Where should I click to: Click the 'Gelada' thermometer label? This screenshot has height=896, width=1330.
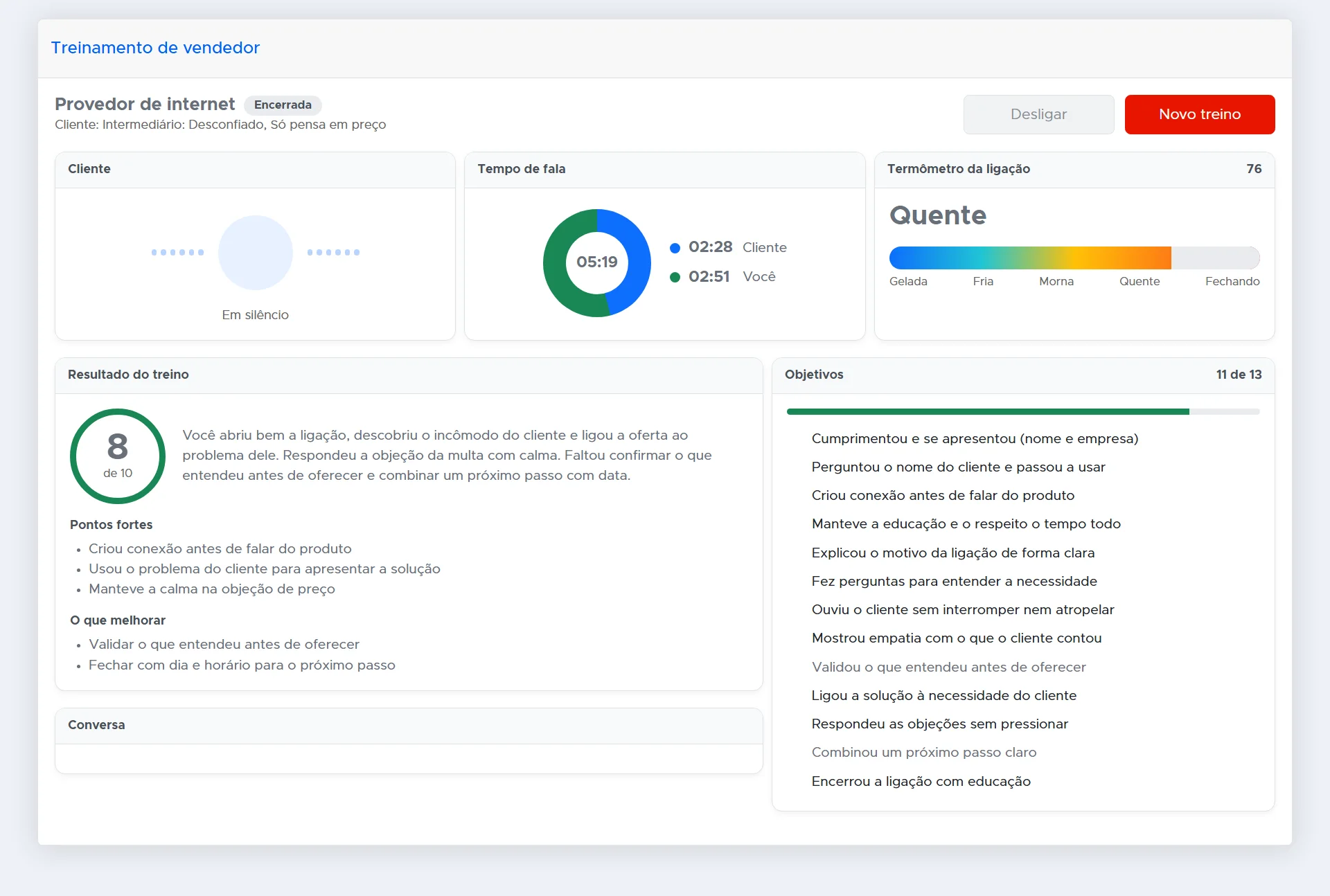[x=908, y=281]
